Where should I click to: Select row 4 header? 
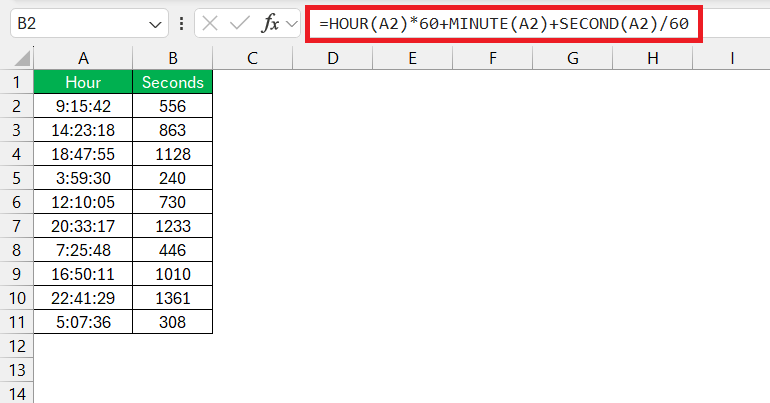[x=17, y=154]
